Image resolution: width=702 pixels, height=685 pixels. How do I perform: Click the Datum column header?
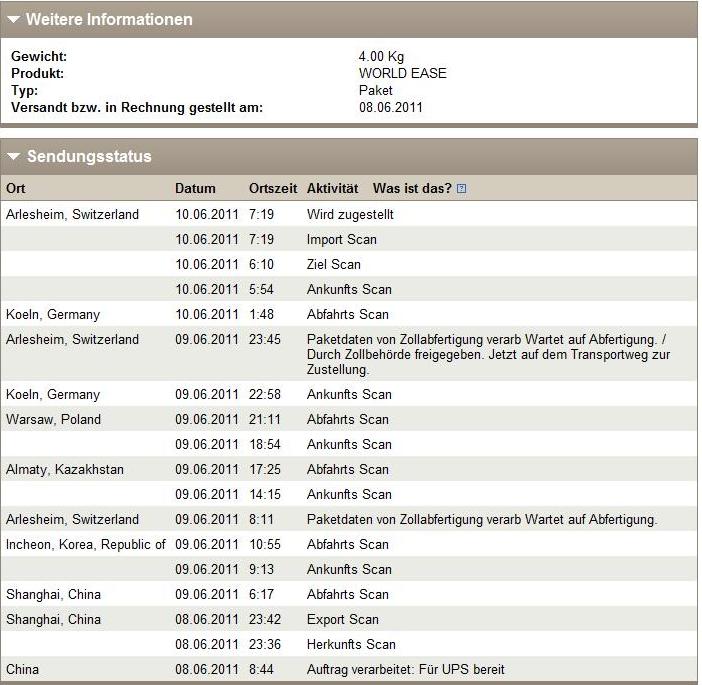click(x=195, y=189)
